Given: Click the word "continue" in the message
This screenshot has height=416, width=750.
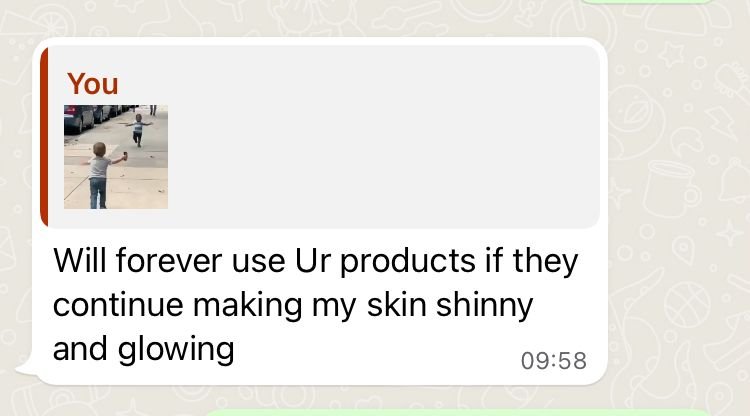Looking at the screenshot, I should pos(118,305).
